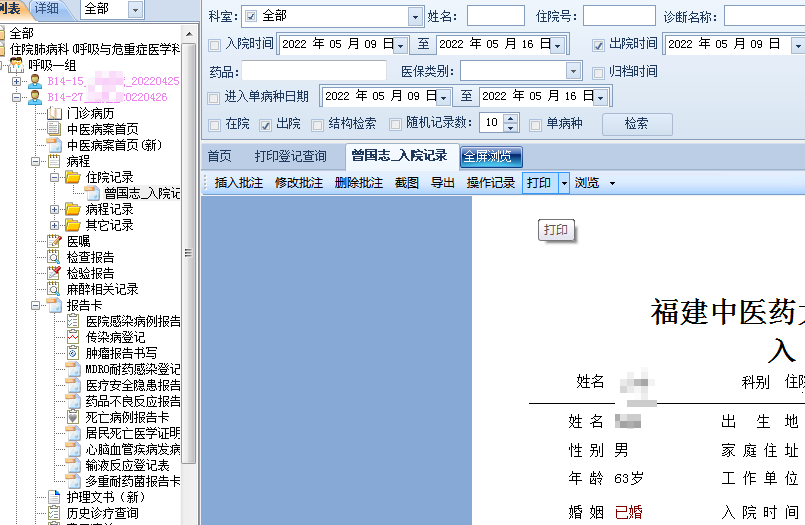This screenshot has height=525, width=805.
Task: Open the 浏览 toolbar menu
Action: point(594,183)
